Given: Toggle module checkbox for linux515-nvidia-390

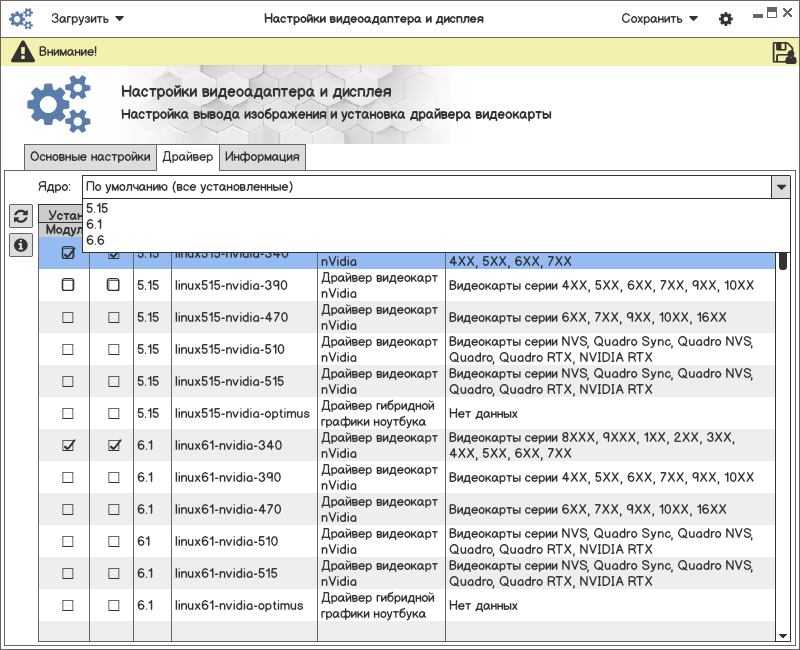Looking at the screenshot, I should (68, 285).
